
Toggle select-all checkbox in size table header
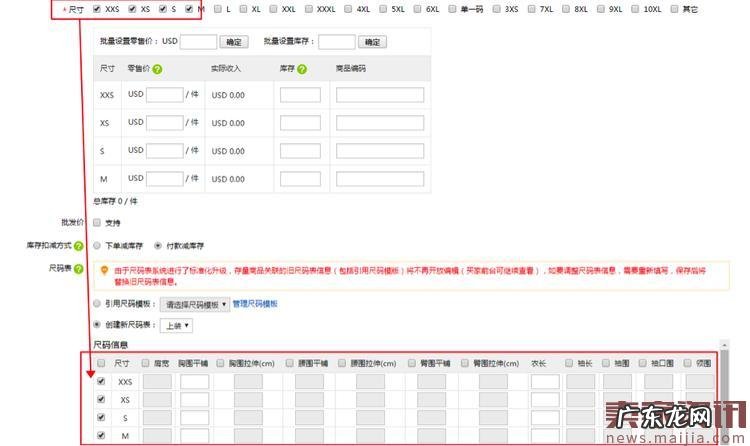(101, 363)
